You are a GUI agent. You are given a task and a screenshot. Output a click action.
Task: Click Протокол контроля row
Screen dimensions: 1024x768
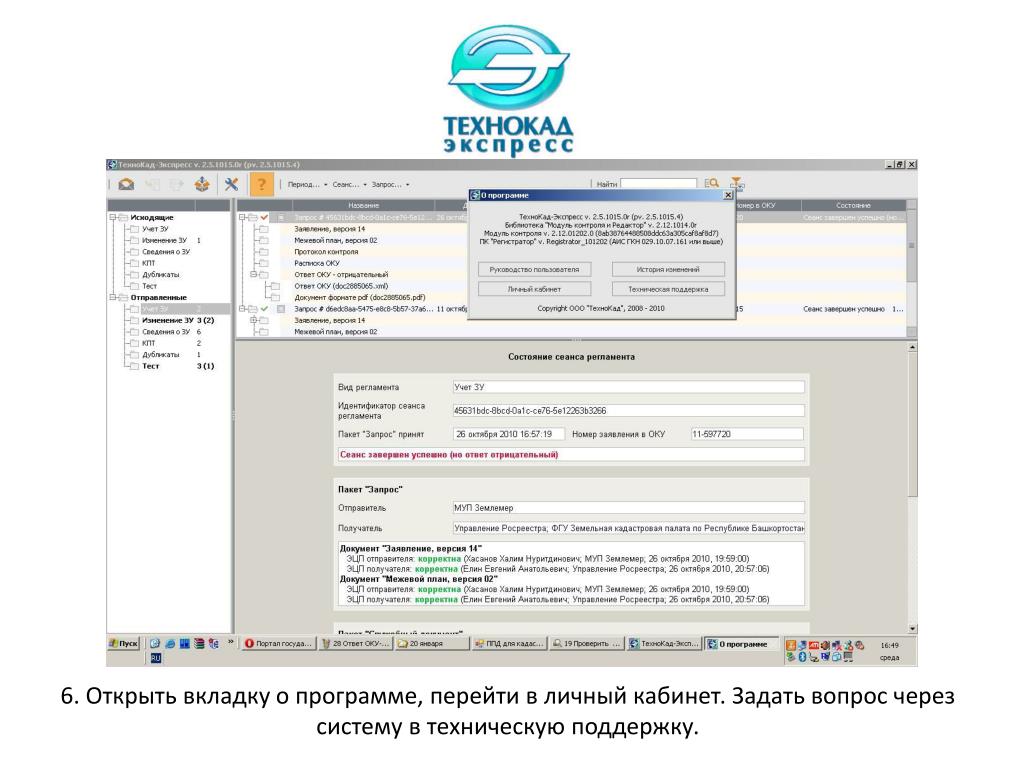pos(326,251)
